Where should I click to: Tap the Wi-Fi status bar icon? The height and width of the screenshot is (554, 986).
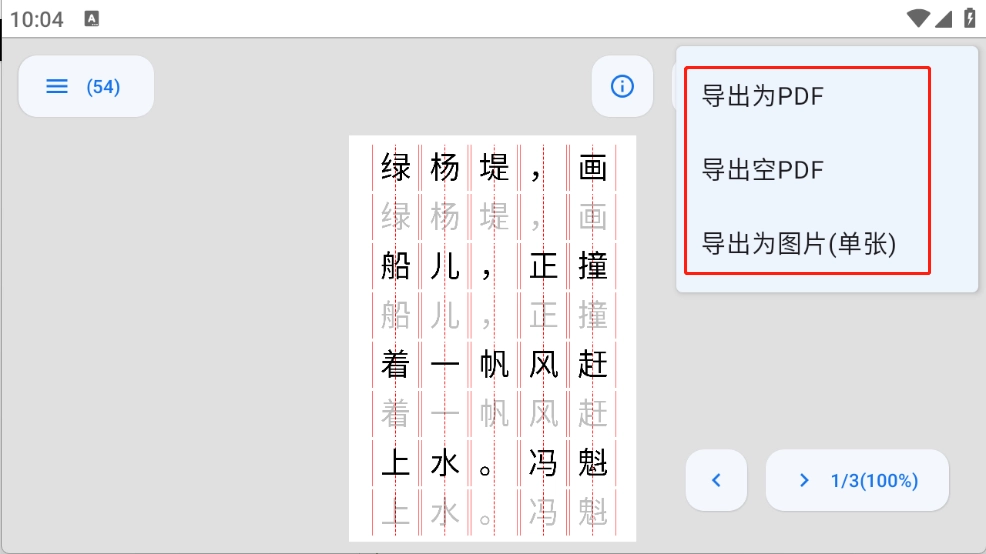pos(917,18)
